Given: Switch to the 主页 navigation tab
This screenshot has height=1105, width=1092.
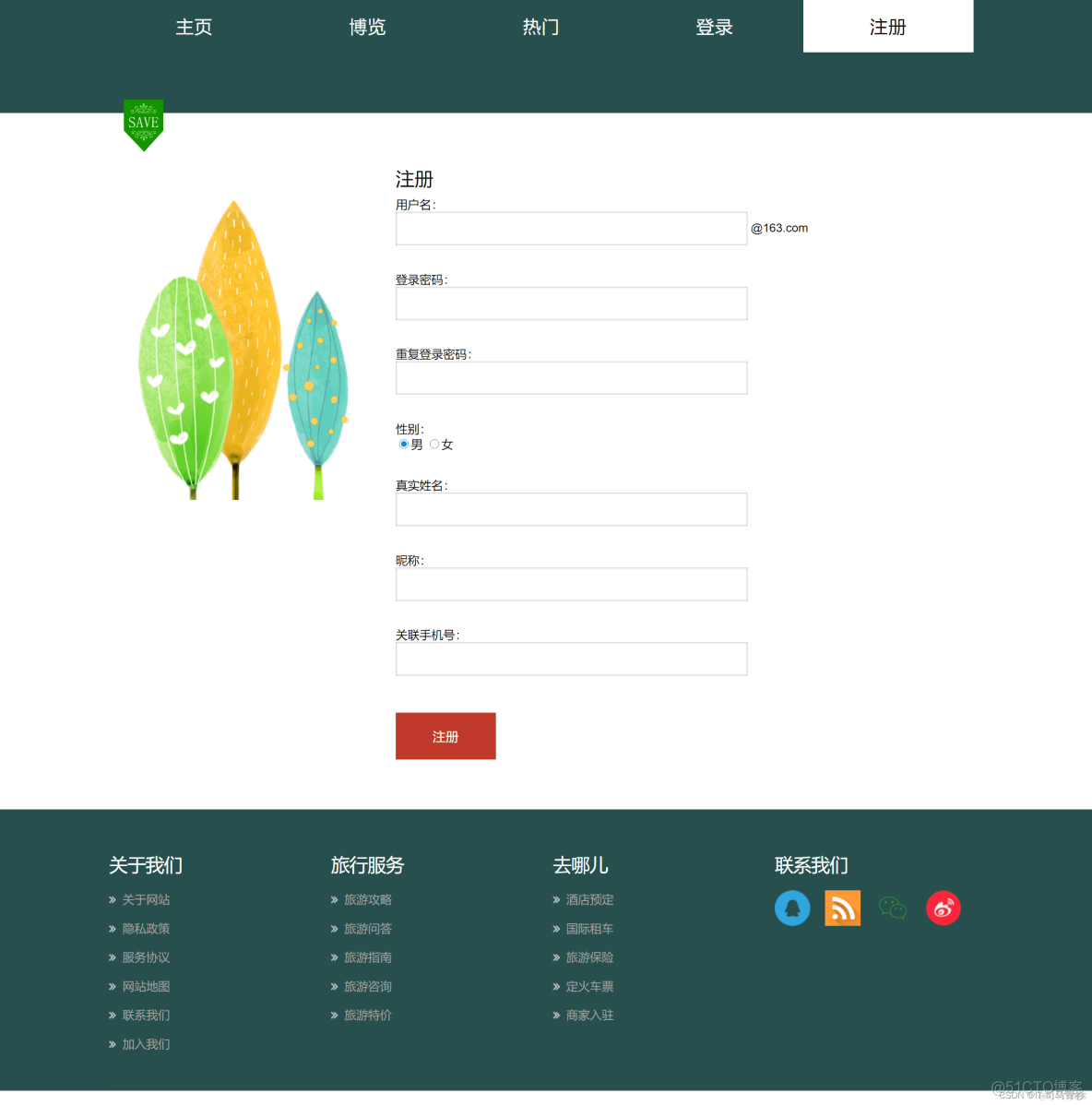Looking at the screenshot, I should coord(194,27).
